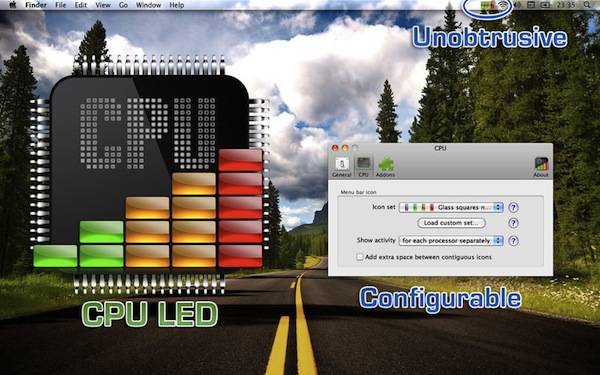Switch to the CPU preferences tab
Screen dimensions: 600x375
pos(363,167)
